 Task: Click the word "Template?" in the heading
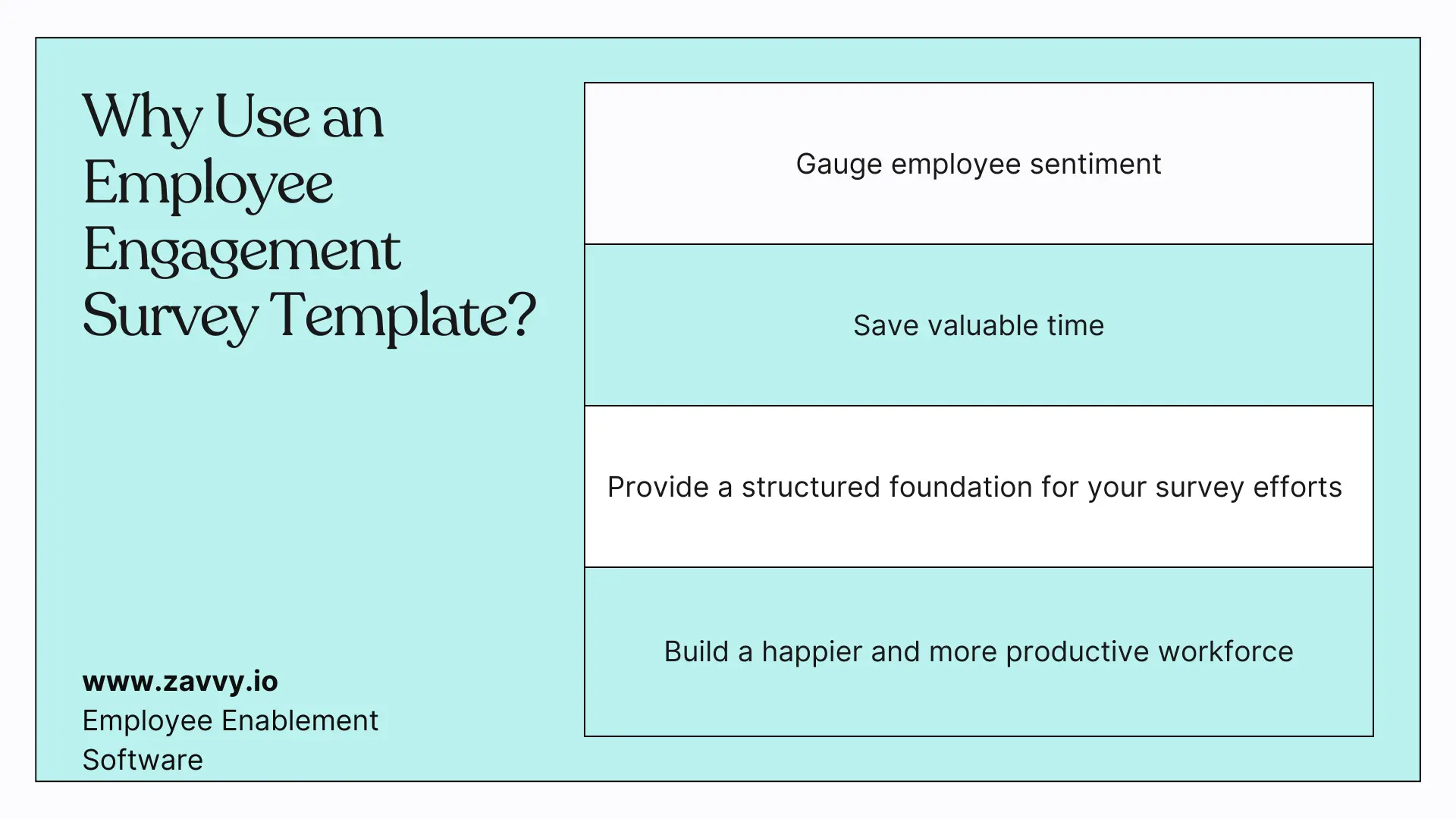click(x=403, y=316)
